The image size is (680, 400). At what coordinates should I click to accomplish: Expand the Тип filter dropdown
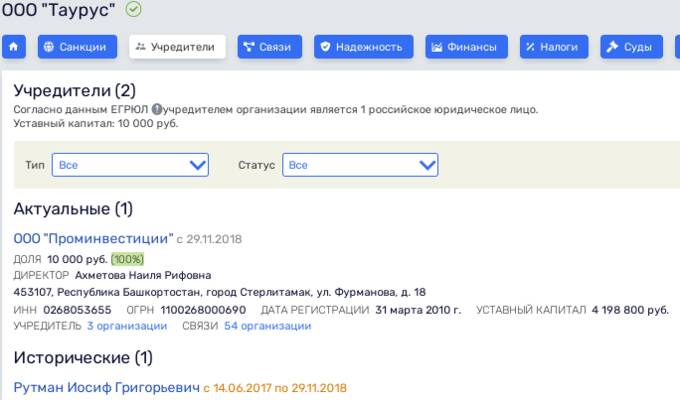pos(130,165)
